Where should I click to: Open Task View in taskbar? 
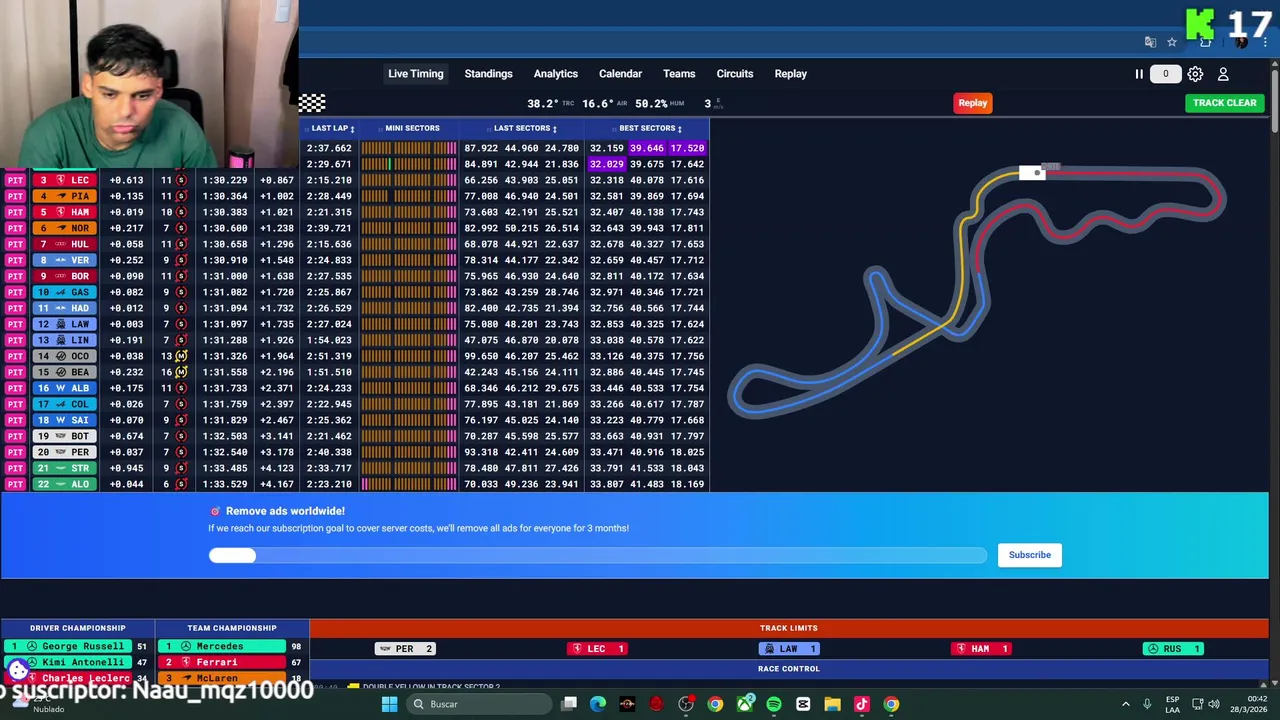(x=569, y=704)
